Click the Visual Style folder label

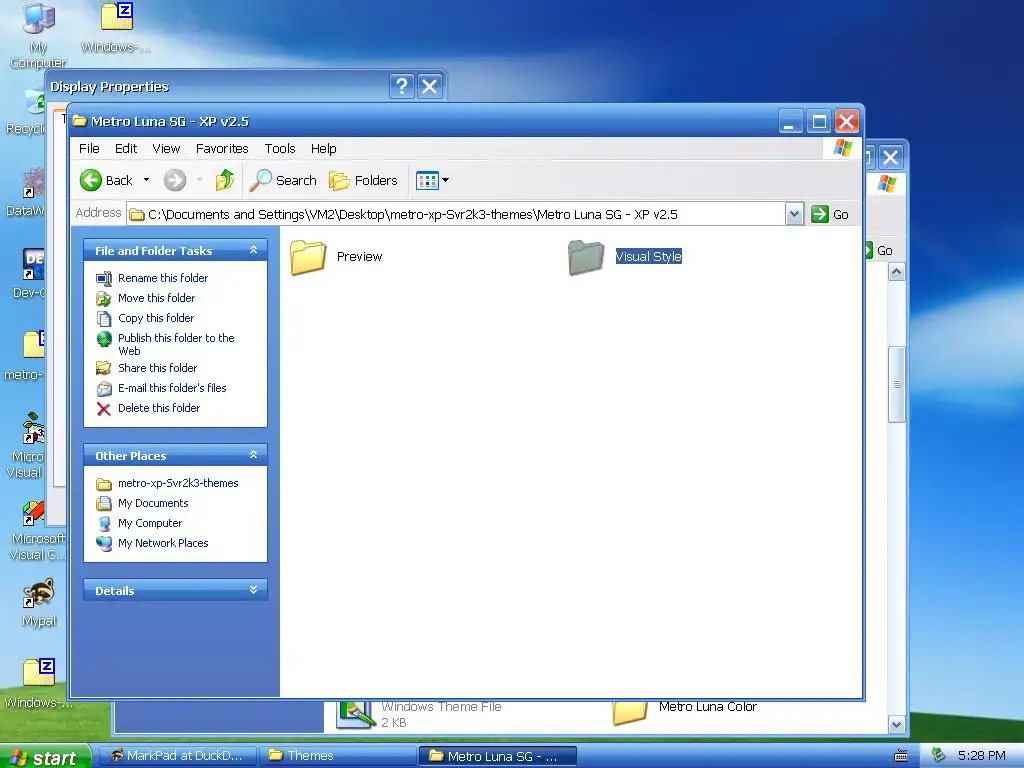click(648, 257)
